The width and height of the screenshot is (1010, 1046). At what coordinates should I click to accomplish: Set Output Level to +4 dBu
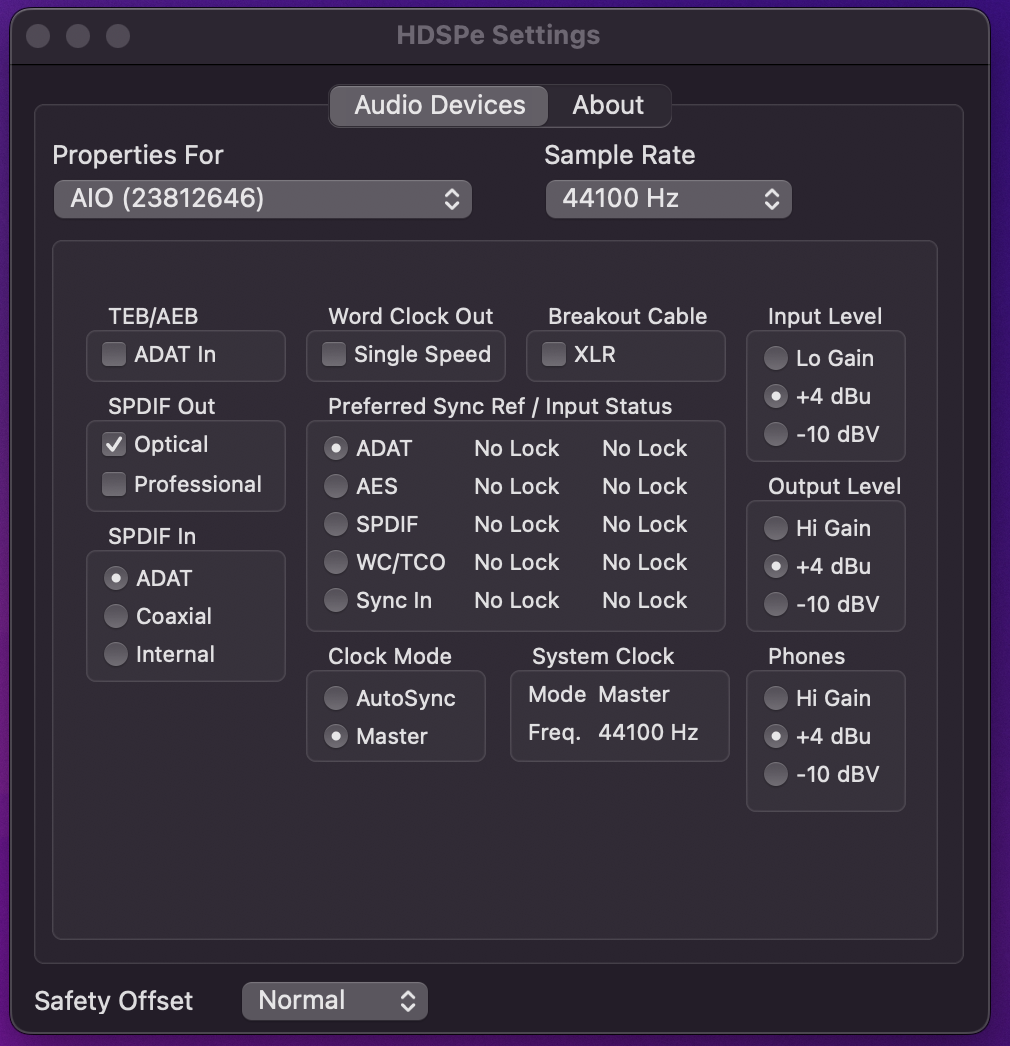pyautogui.click(x=776, y=566)
